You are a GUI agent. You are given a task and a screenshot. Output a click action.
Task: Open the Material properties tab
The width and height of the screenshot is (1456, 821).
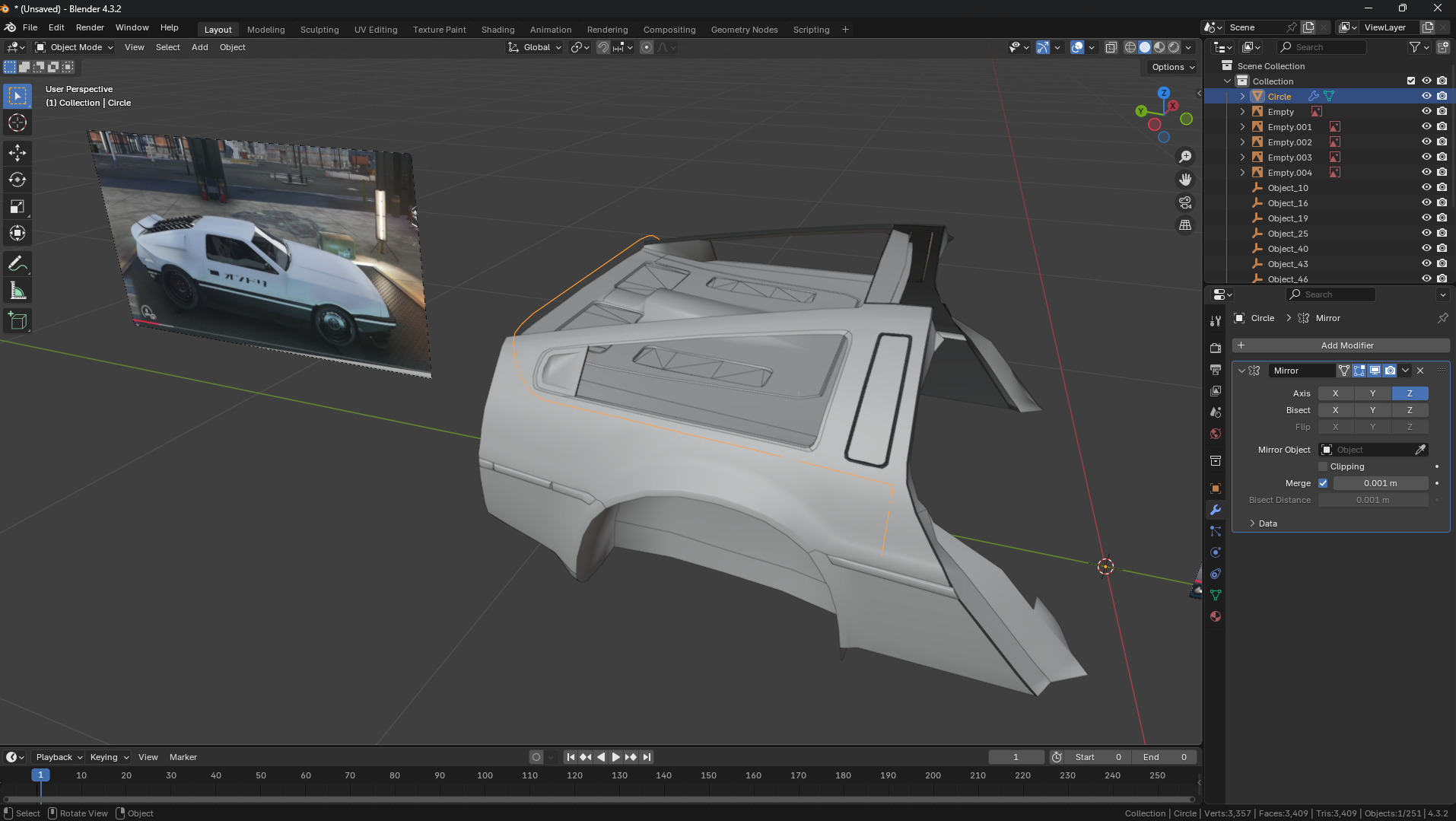point(1216,616)
